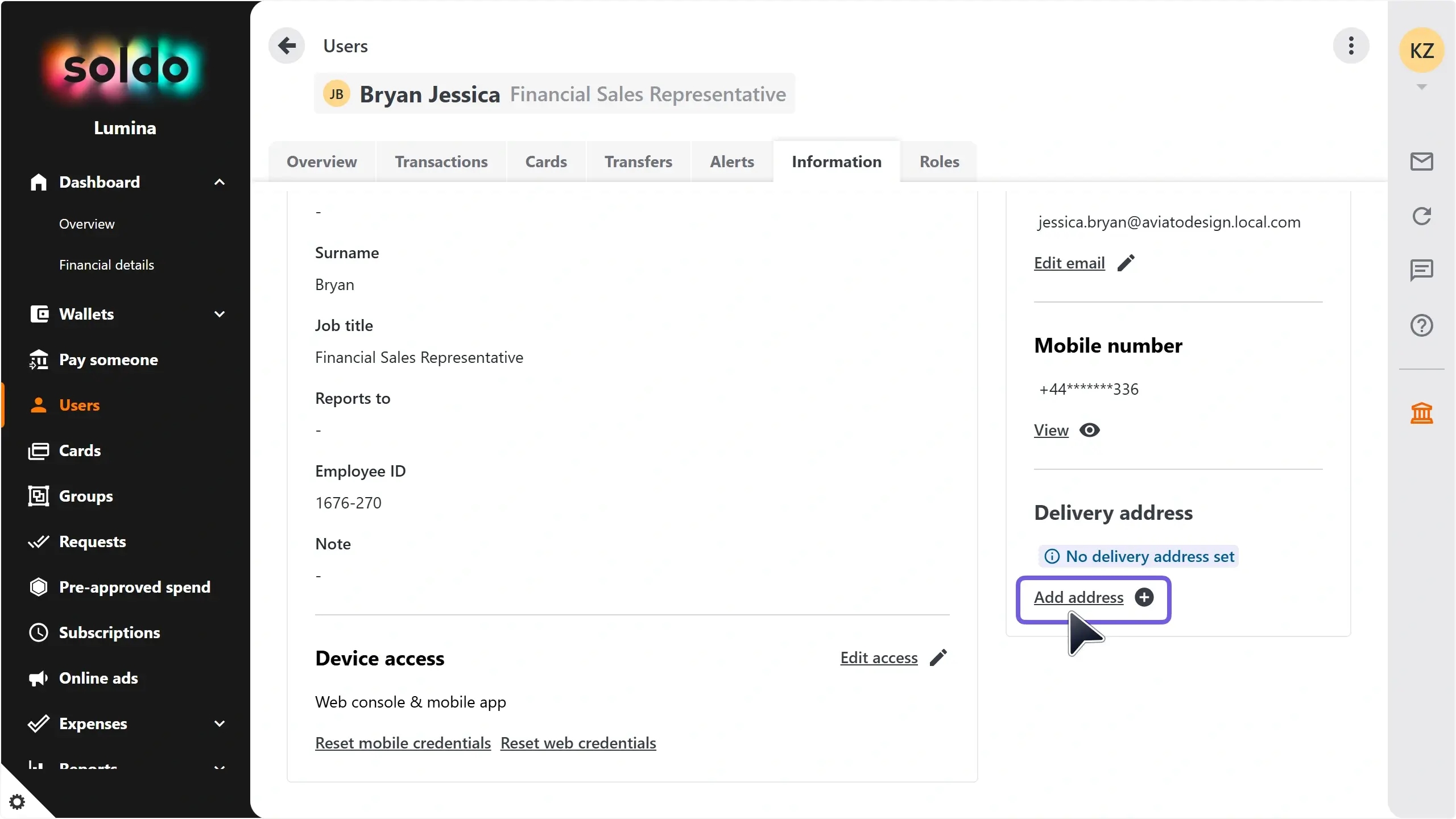Image resolution: width=1456 pixels, height=819 pixels.
Task: Click the settings gear in bottom-left corner
Action: [x=17, y=802]
